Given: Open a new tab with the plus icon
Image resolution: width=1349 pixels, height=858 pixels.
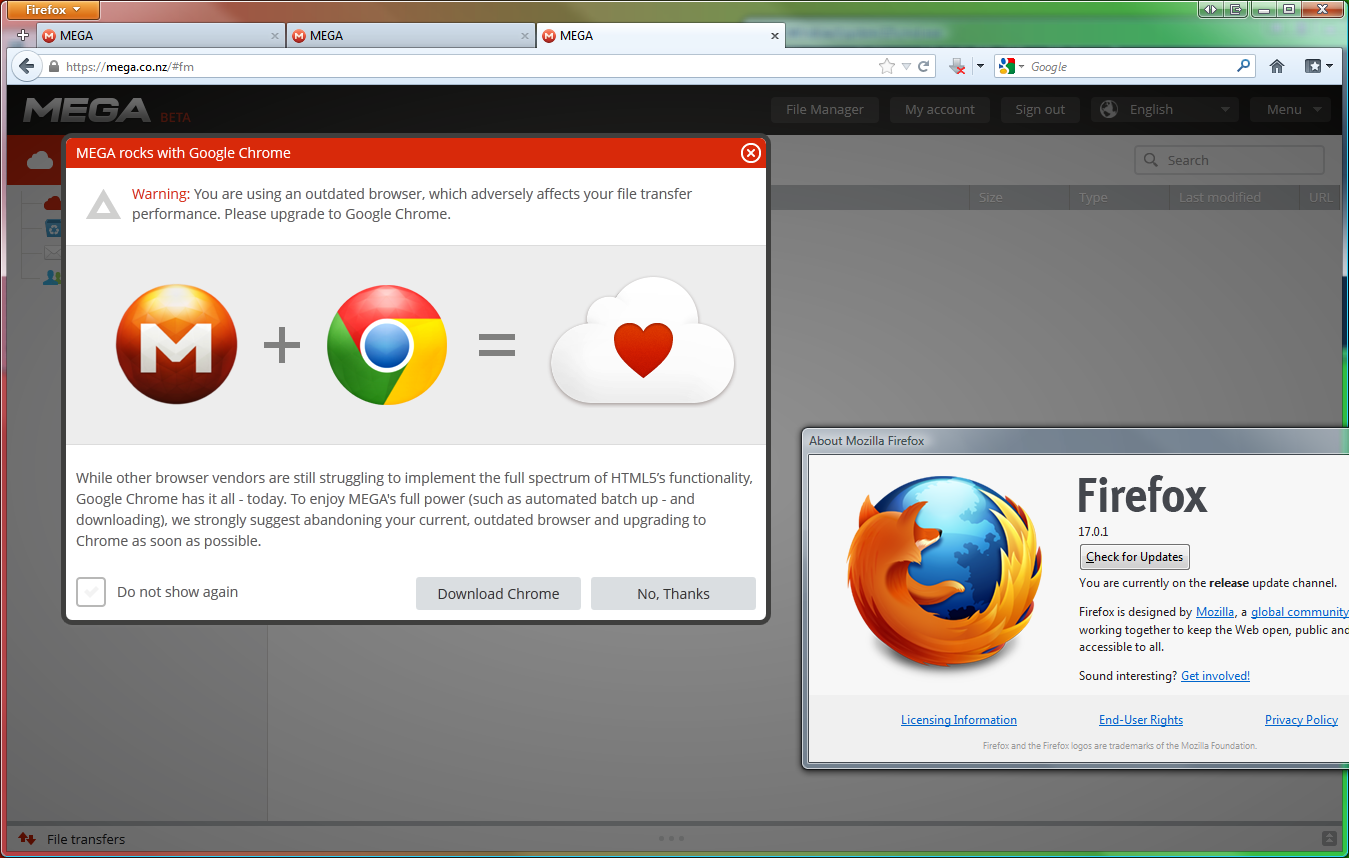Looking at the screenshot, I should pos(23,35).
